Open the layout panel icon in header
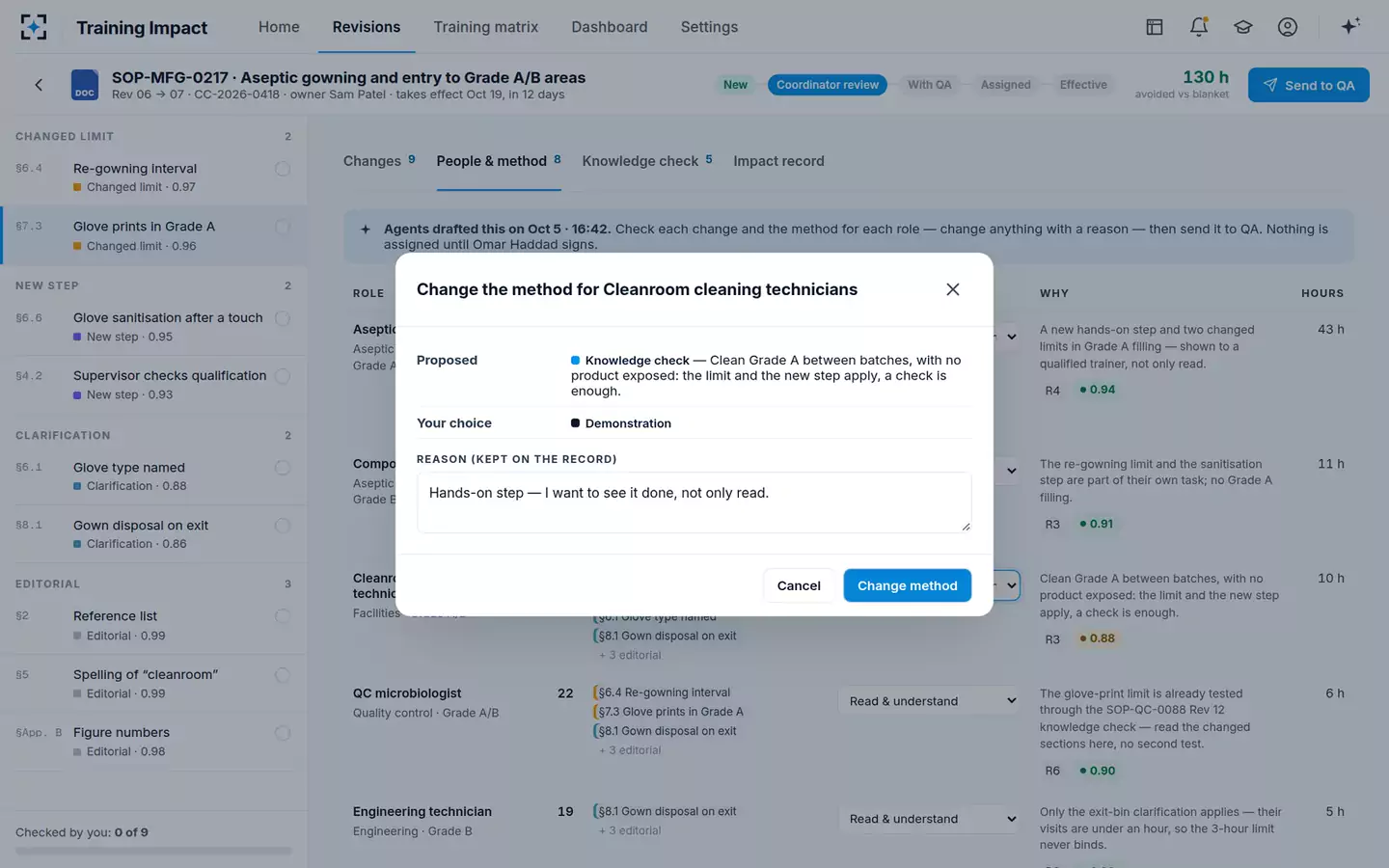 [1155, 27]
